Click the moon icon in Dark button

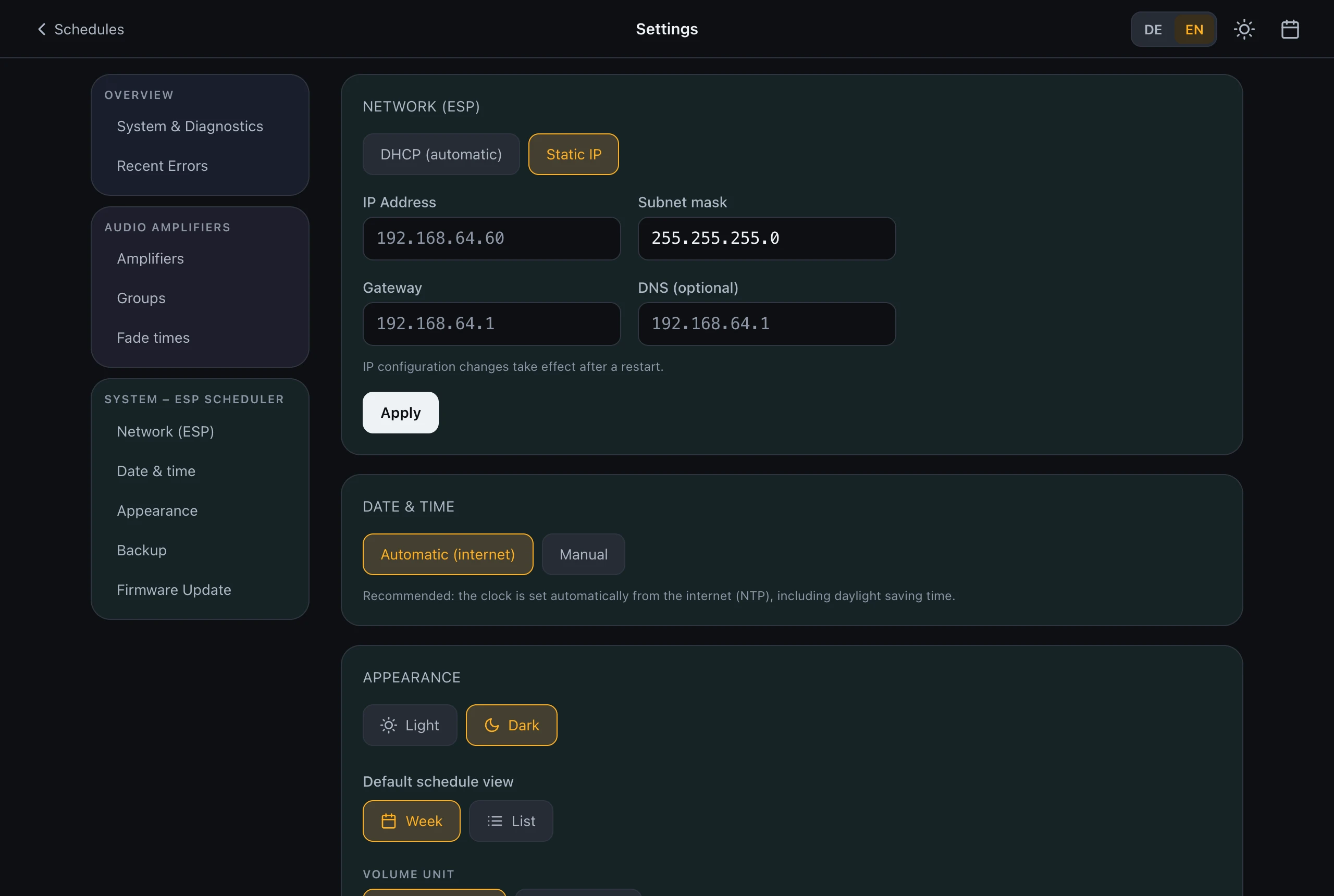click(491, 725)
